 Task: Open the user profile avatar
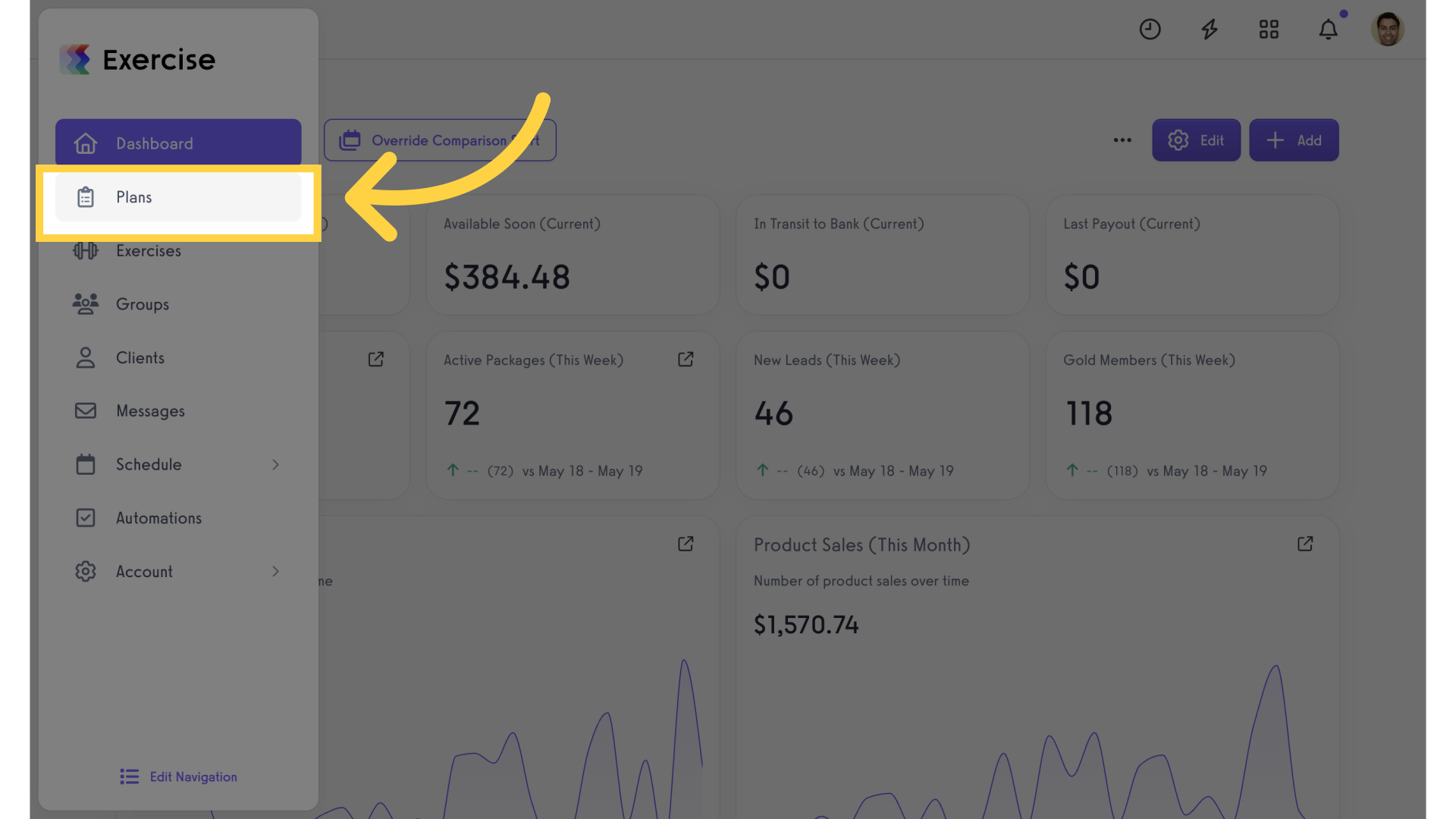tap(1388, 30)
